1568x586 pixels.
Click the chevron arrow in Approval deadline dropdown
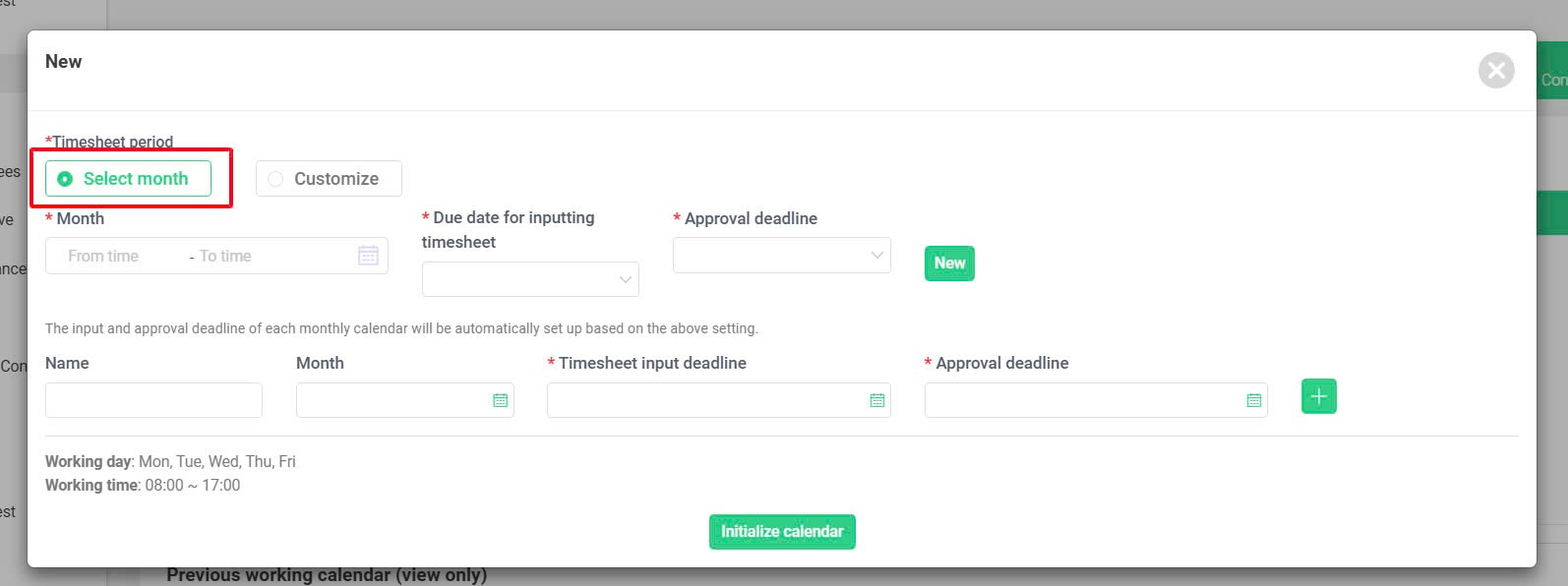pos(876,256)
